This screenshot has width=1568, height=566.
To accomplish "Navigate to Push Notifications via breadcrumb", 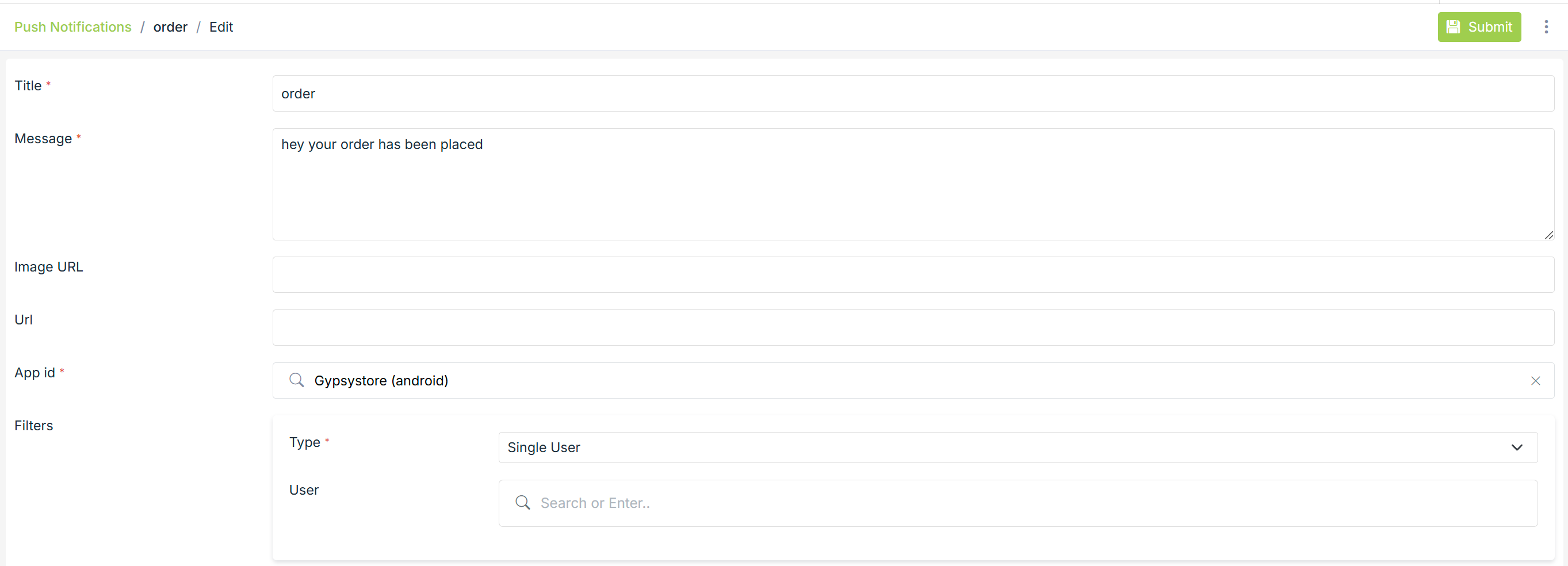I will (72, 27).
